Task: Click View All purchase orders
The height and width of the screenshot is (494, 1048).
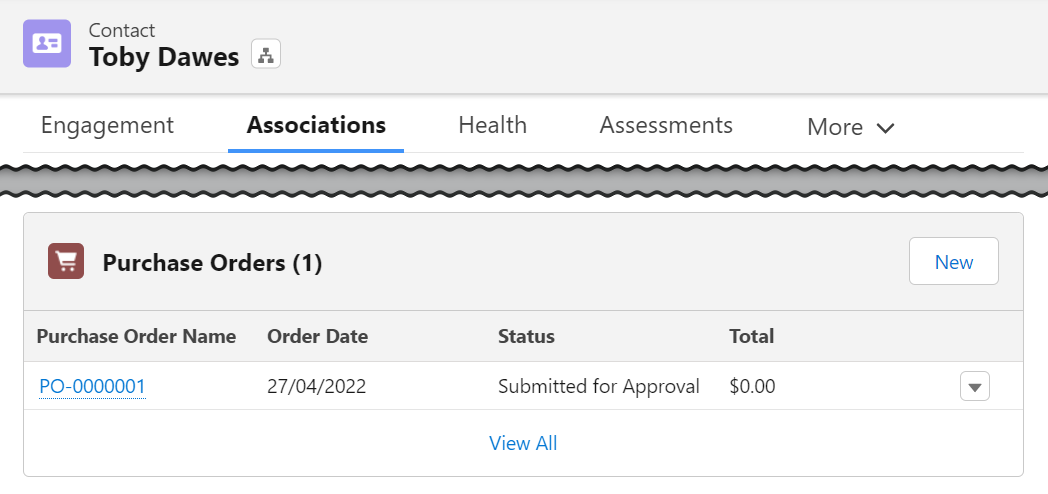Action: click(x=523, y=443)
